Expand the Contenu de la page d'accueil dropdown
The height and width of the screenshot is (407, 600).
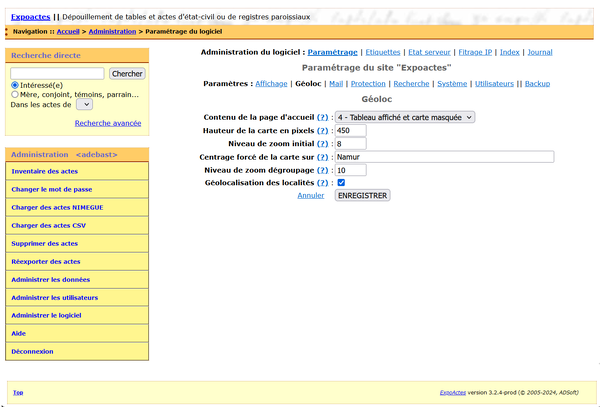[405, 117]
